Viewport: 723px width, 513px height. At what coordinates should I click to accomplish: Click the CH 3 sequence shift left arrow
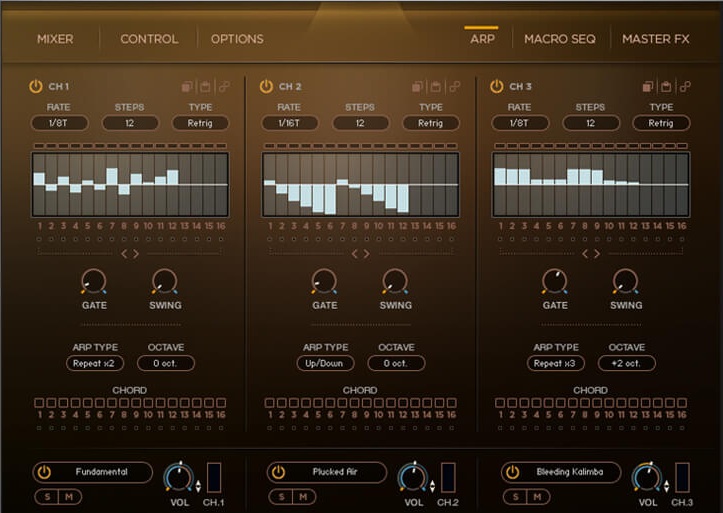[585, 254]
